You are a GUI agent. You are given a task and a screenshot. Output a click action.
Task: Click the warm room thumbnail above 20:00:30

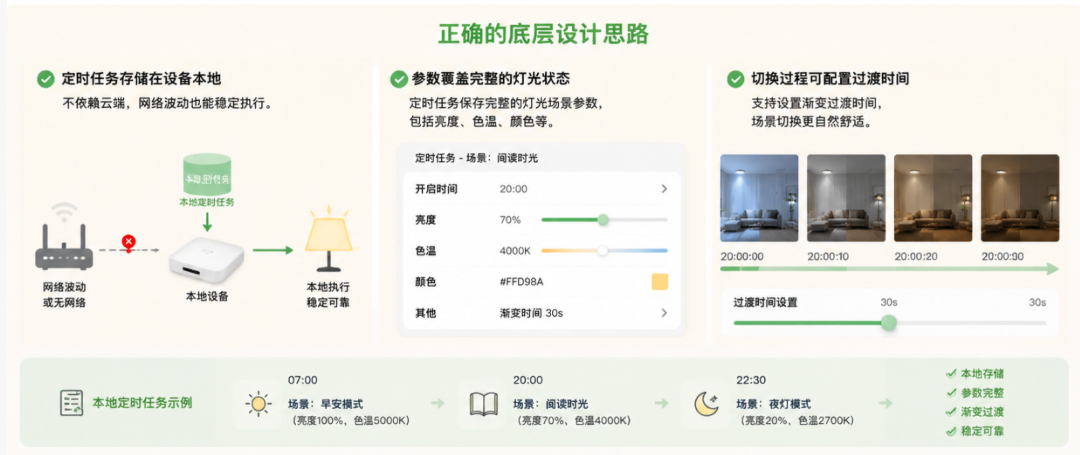coord(1020,198)
